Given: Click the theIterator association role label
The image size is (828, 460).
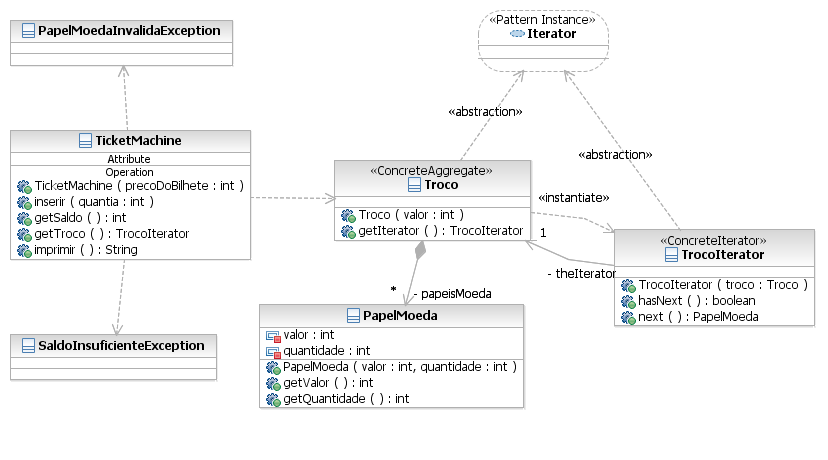Looking at the screenshot, I should (x=581, y=273).
